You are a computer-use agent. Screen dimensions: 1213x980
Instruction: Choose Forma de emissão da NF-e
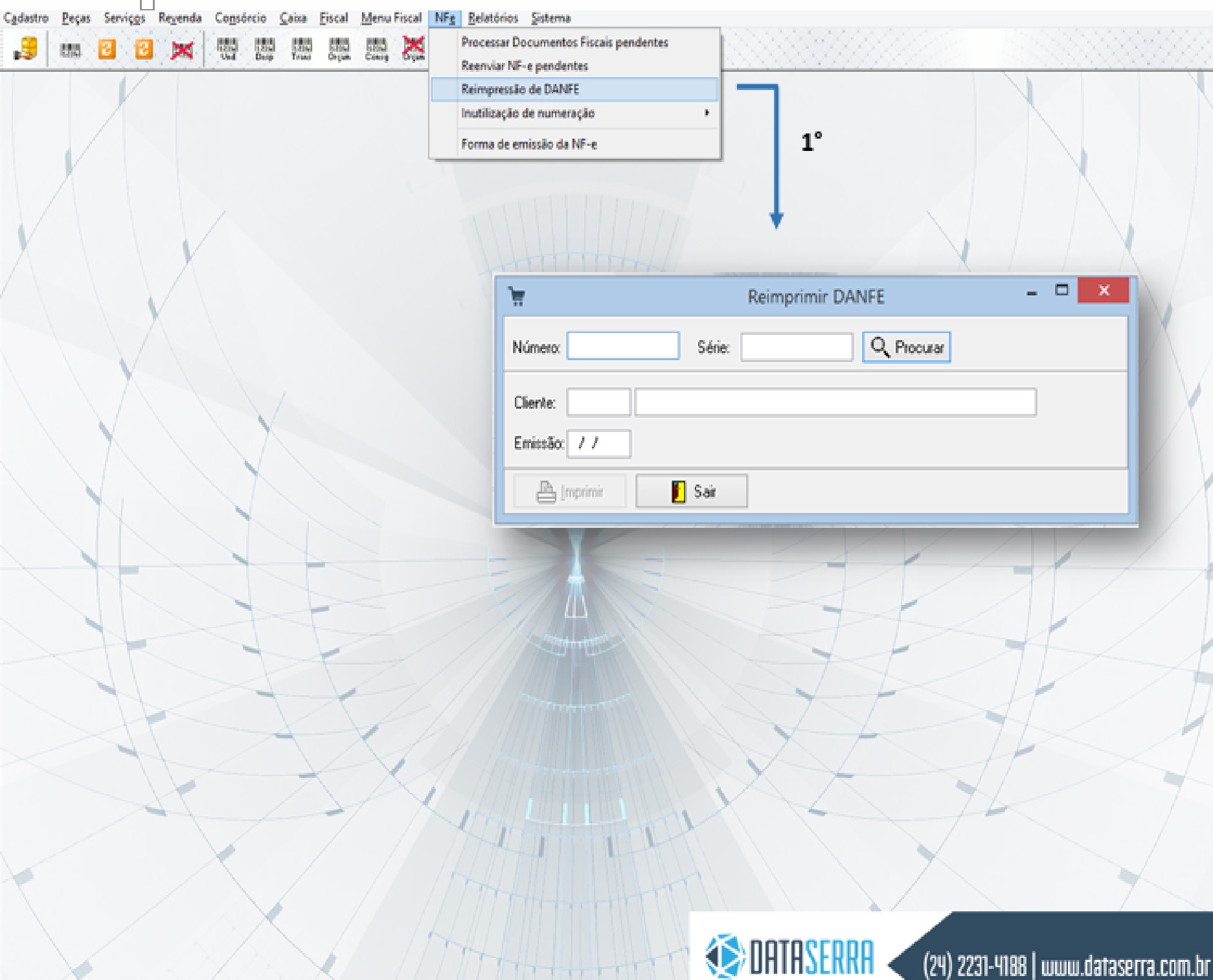pyautogui.click(x=575, y=144)
